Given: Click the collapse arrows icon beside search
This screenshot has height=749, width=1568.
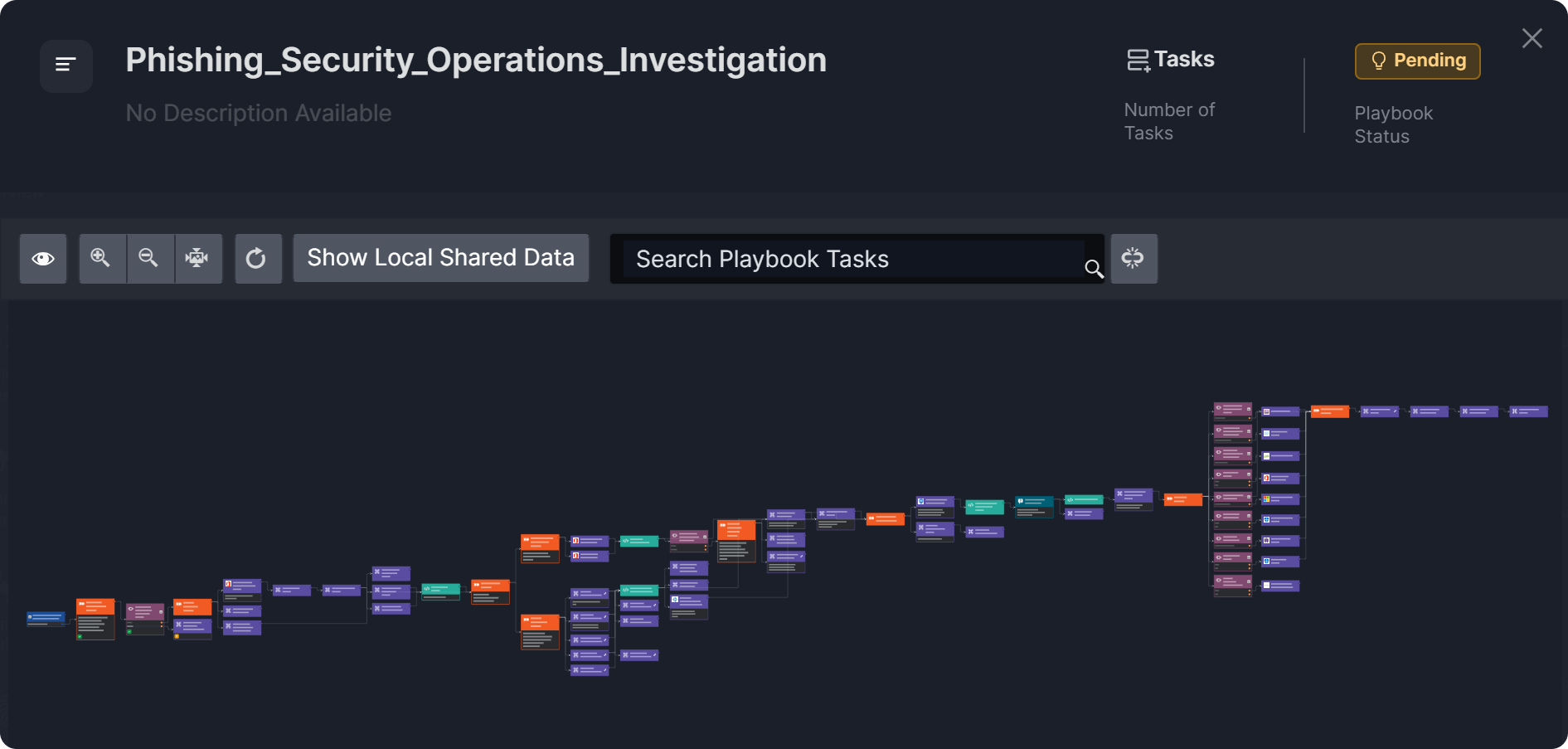Looking at the screenshot, I should click(x=1133, y=258).
